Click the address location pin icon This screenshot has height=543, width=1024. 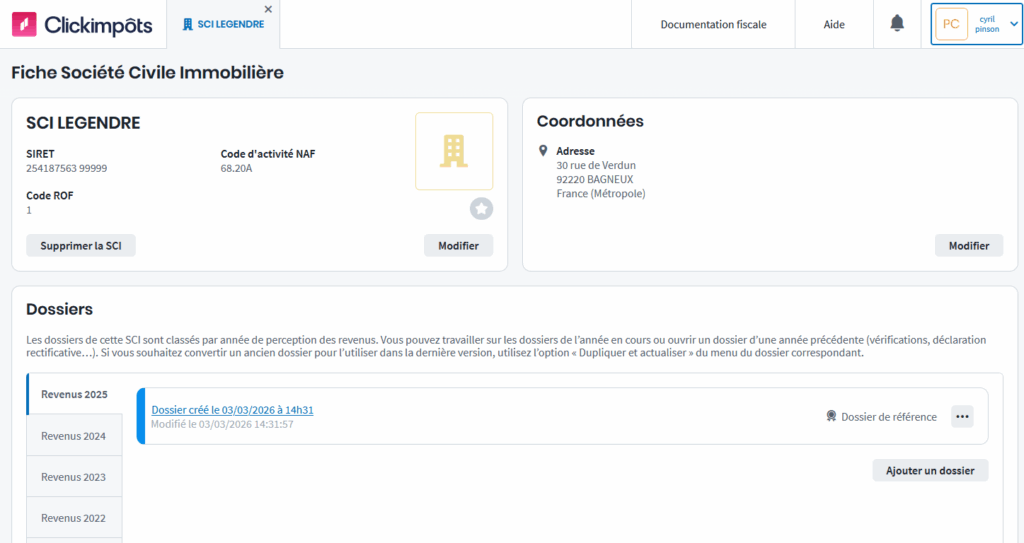543,151
